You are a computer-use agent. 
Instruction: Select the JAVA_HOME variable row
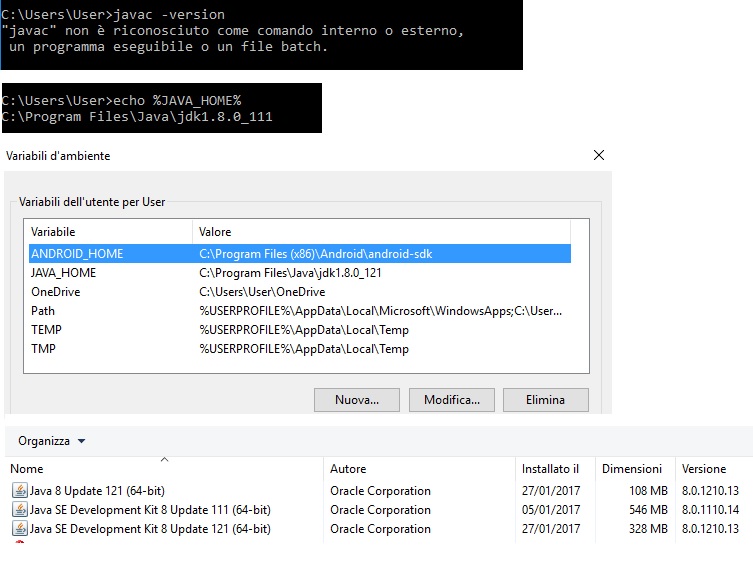point(300,273)
